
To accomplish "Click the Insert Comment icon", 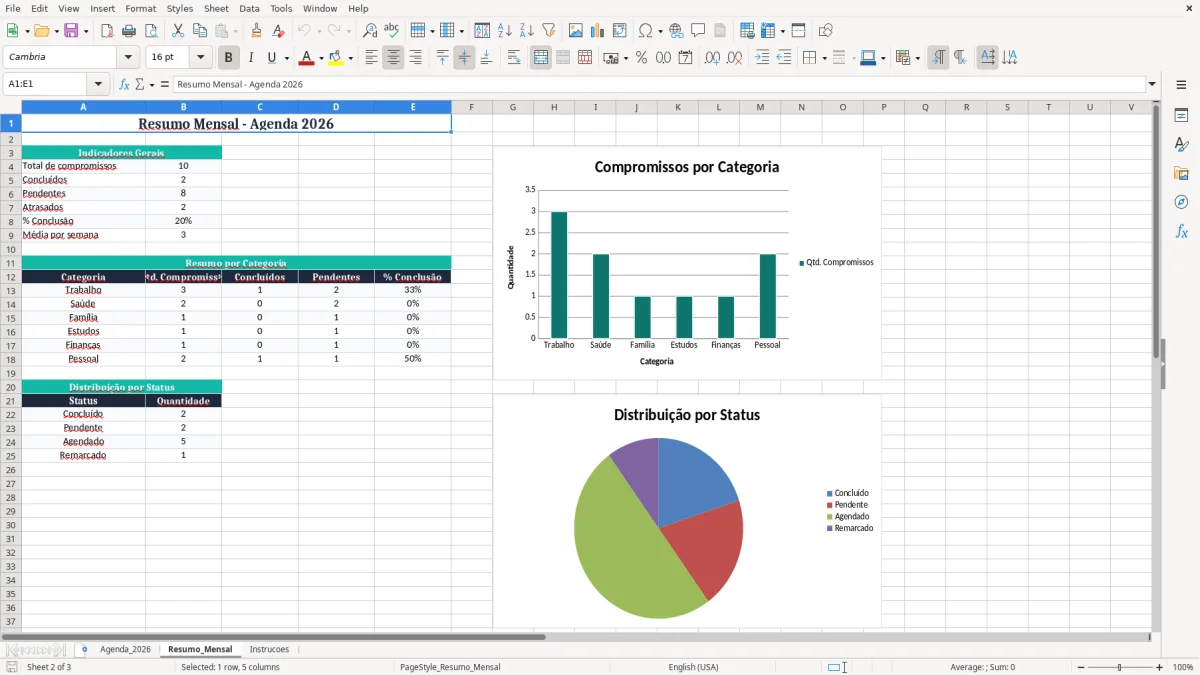I will click(698, 31).
